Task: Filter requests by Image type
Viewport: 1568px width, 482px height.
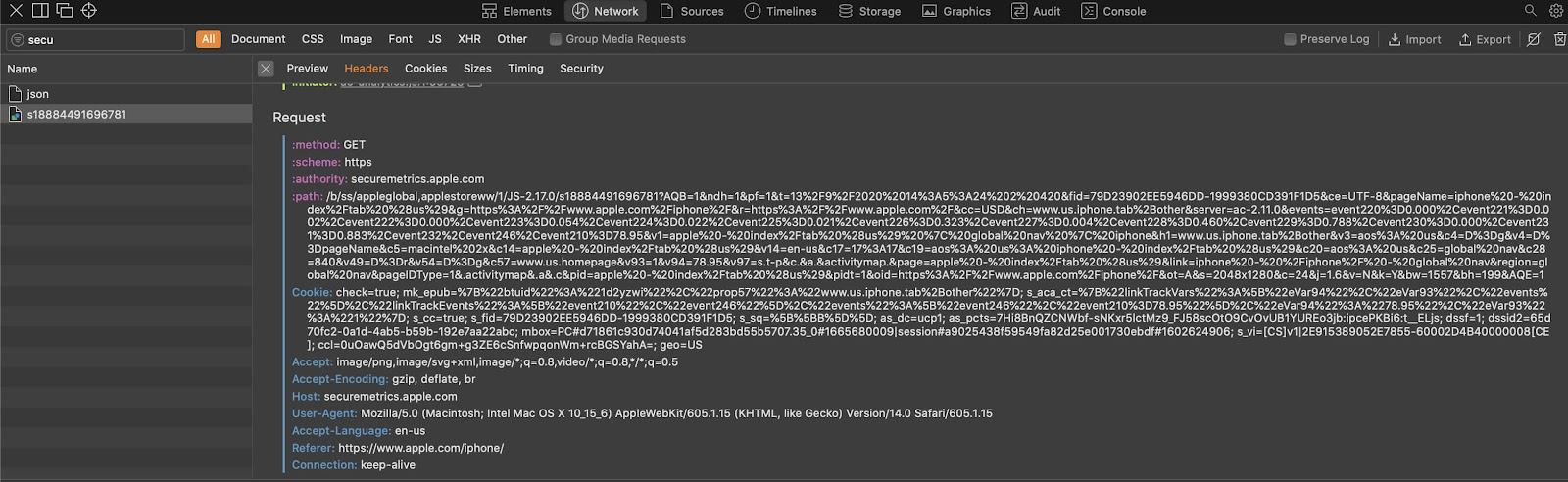Action: pyautogui.click(x=356, y=39)
